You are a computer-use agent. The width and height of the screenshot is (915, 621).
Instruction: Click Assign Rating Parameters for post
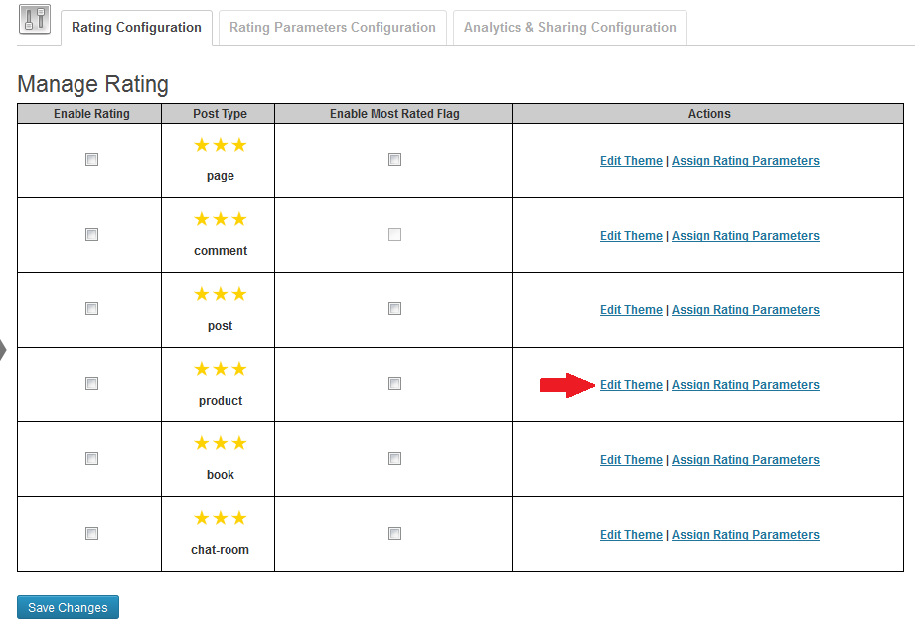point(746,310)
